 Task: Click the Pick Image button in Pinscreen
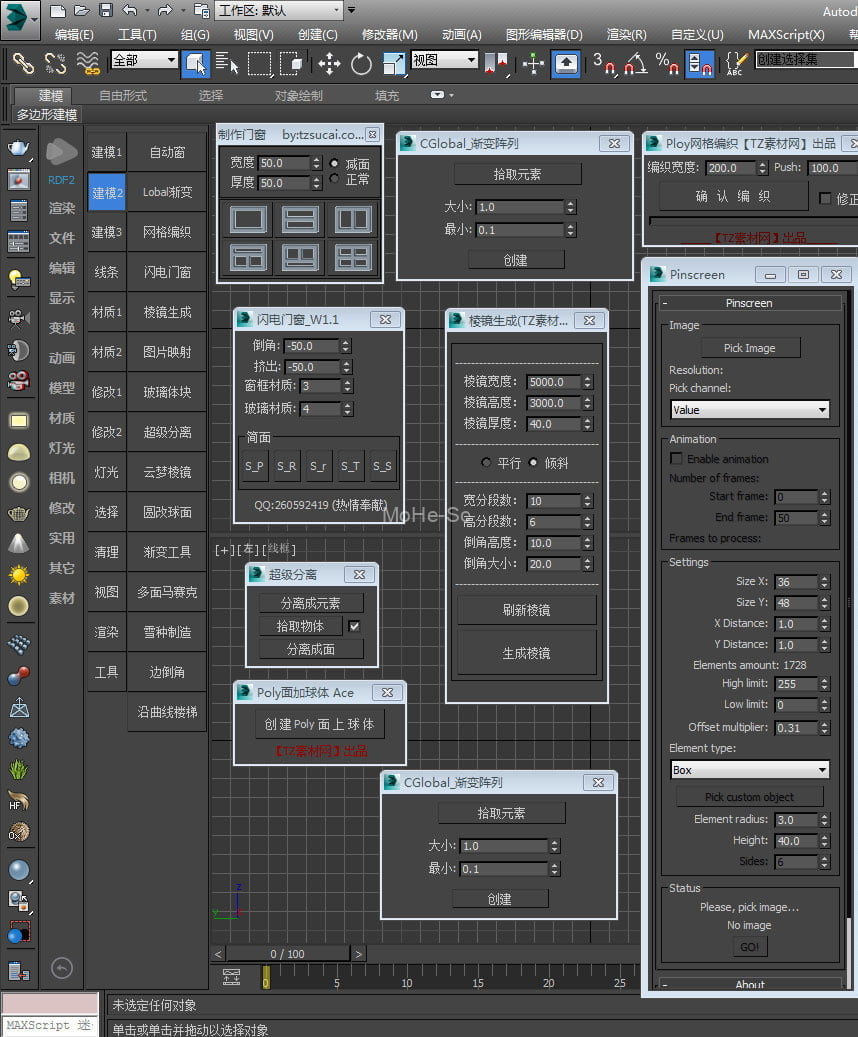coord(750,347)
